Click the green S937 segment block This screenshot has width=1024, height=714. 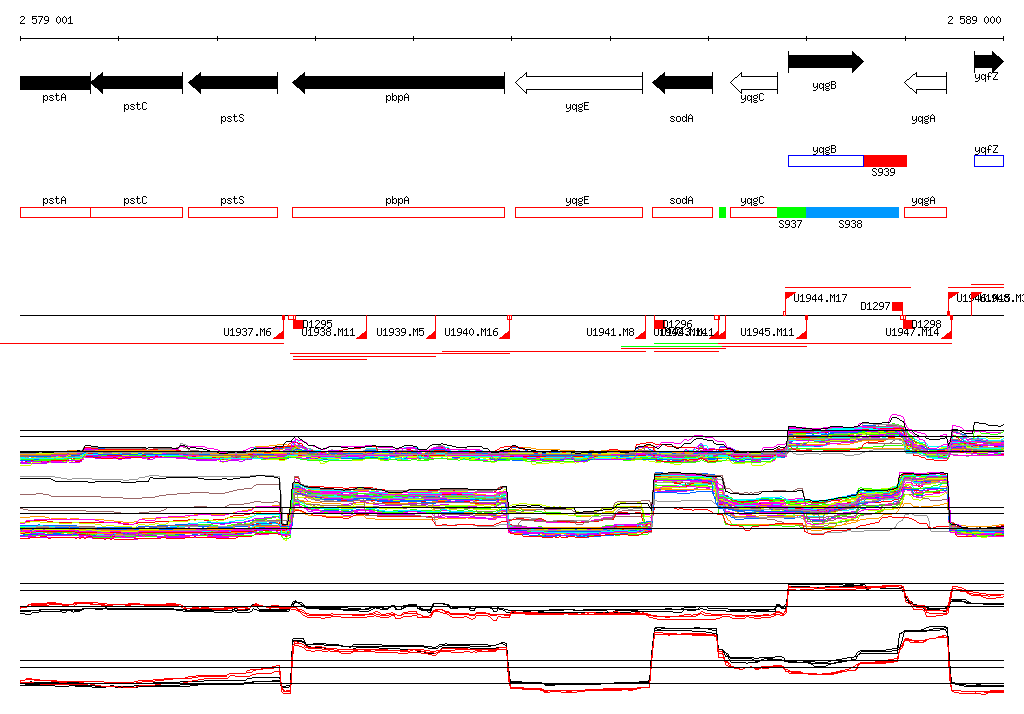point(792,212)
